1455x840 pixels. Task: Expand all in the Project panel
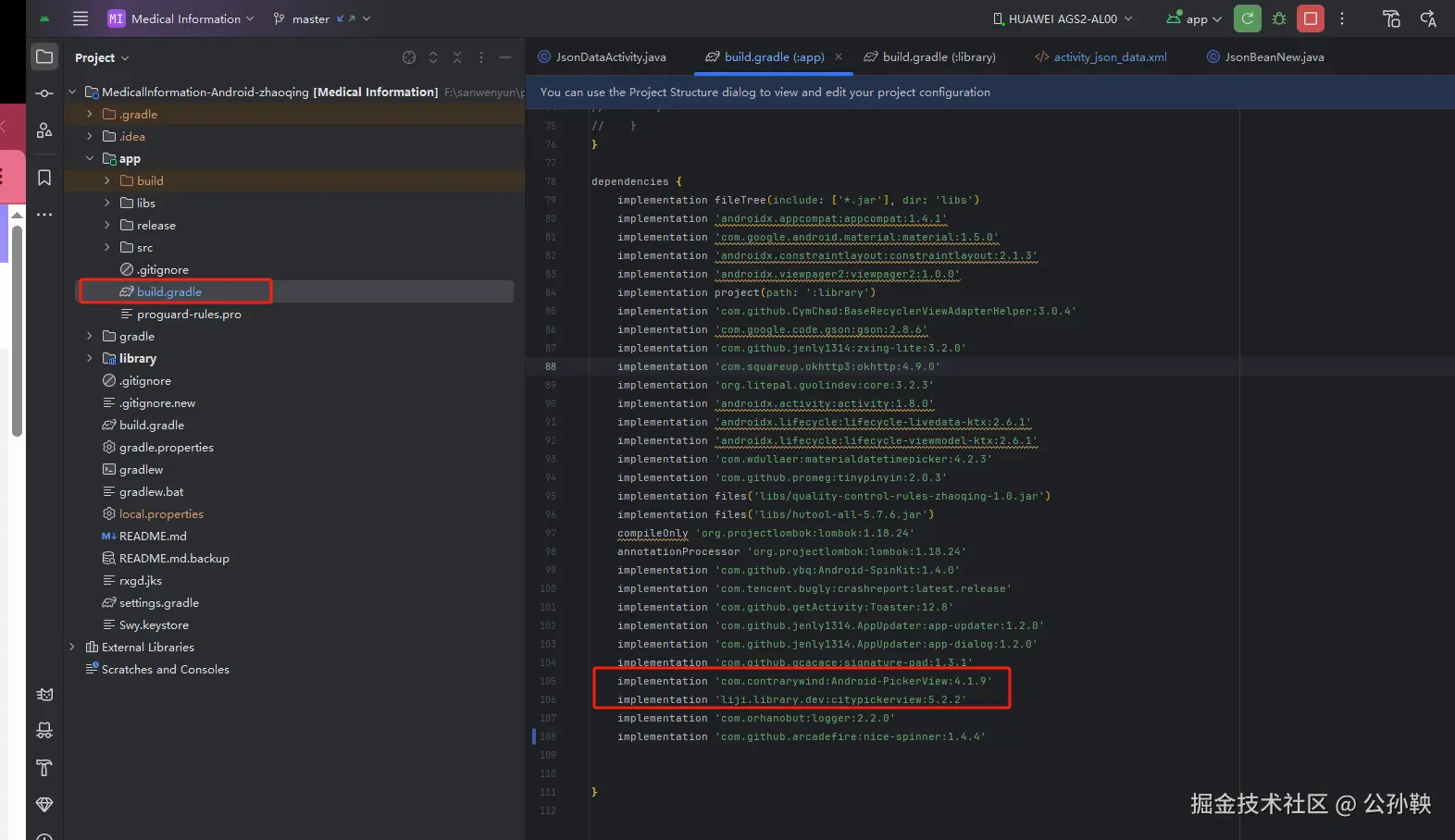tap(433, 57)
